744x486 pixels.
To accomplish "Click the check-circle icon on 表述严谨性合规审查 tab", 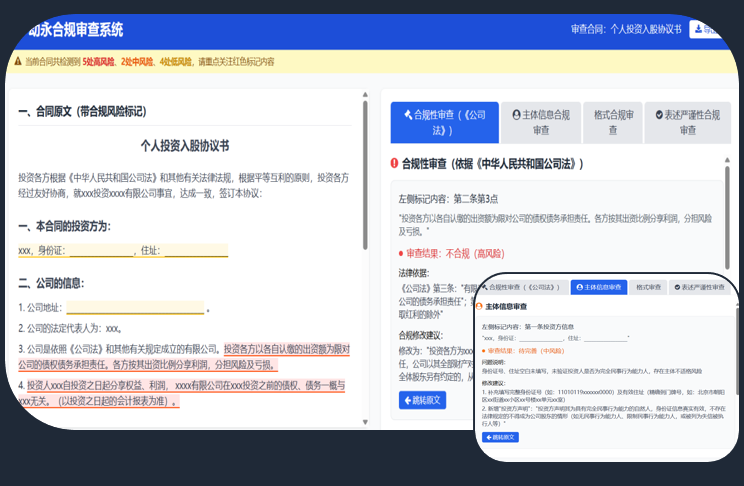I will pyautogui.click(x=659, y=114).
